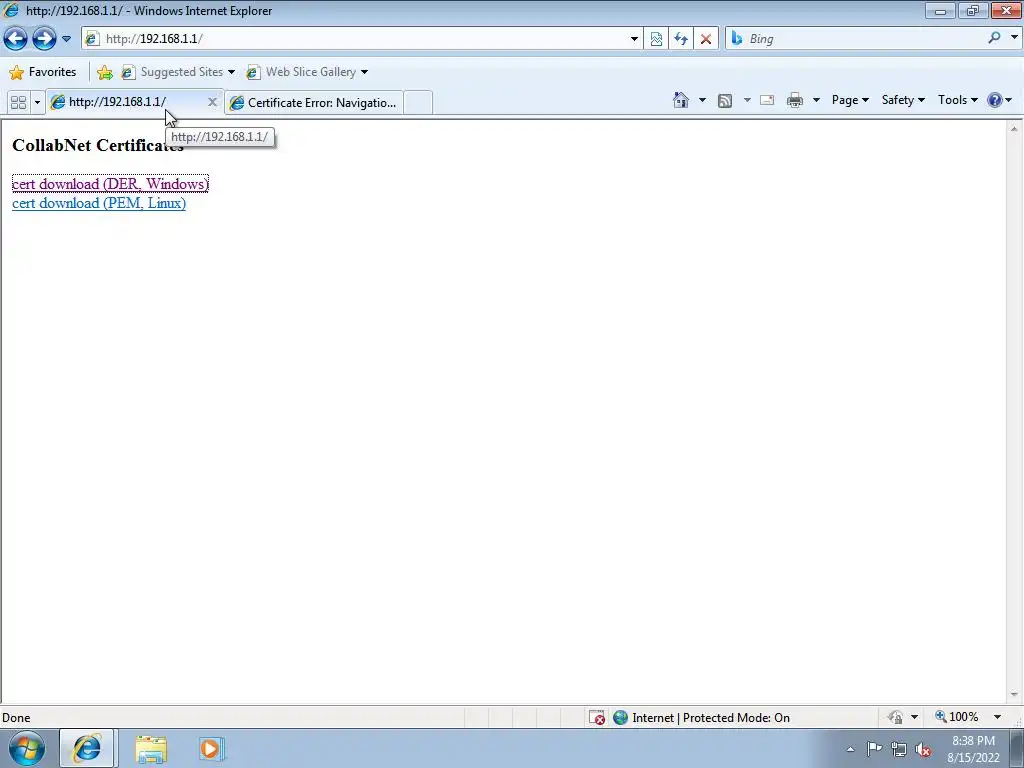Click the Quick Tabs grid icon

pyautogui.click(x=18, y=103)
